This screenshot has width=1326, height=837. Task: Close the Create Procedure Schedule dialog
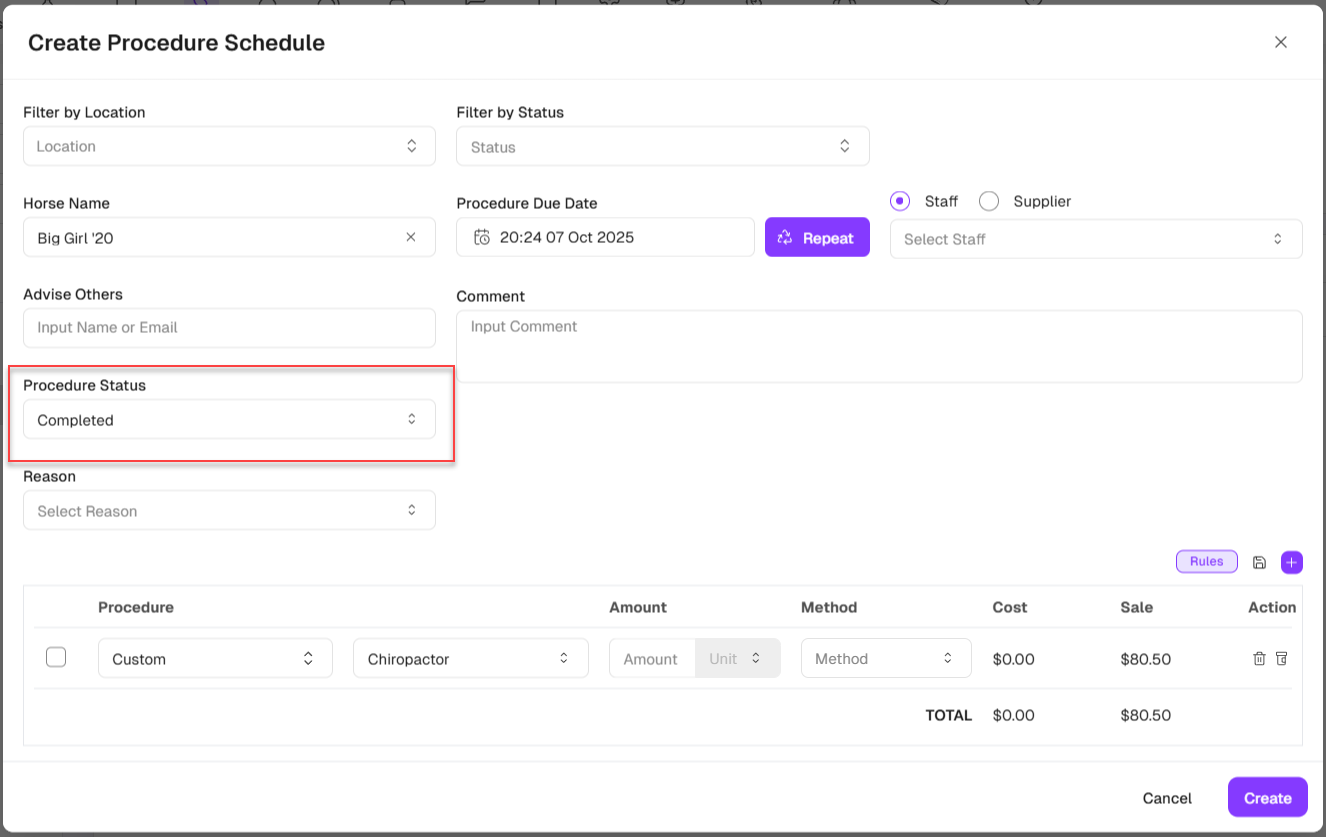point(1280,42)
